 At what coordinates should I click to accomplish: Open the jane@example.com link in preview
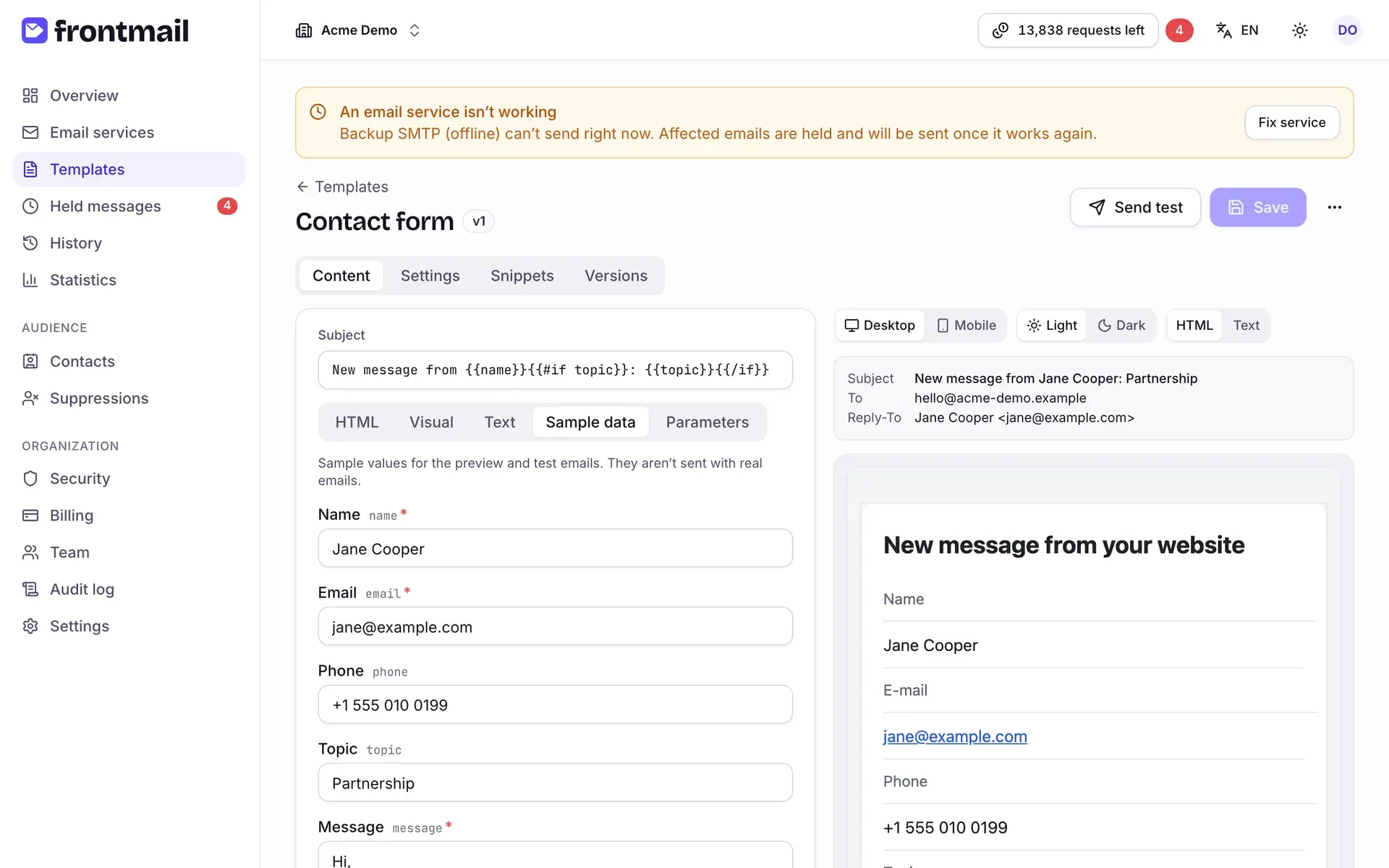click(955, 736)
